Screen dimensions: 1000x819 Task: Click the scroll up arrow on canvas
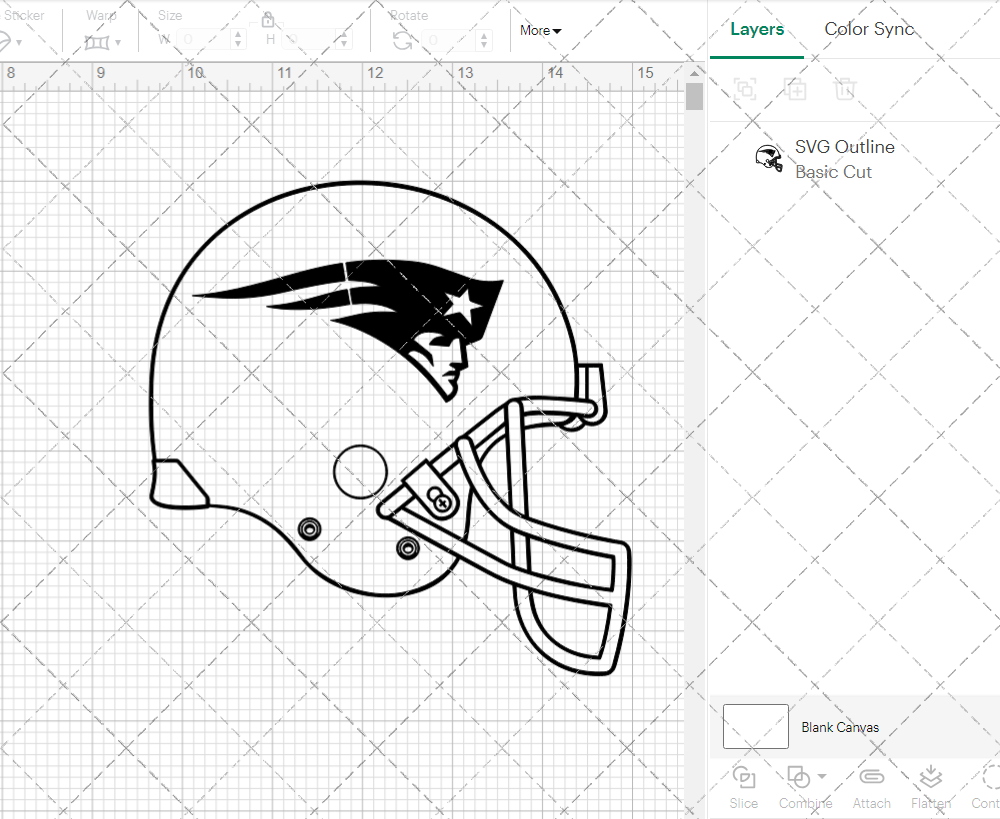[x=694, y=73]
